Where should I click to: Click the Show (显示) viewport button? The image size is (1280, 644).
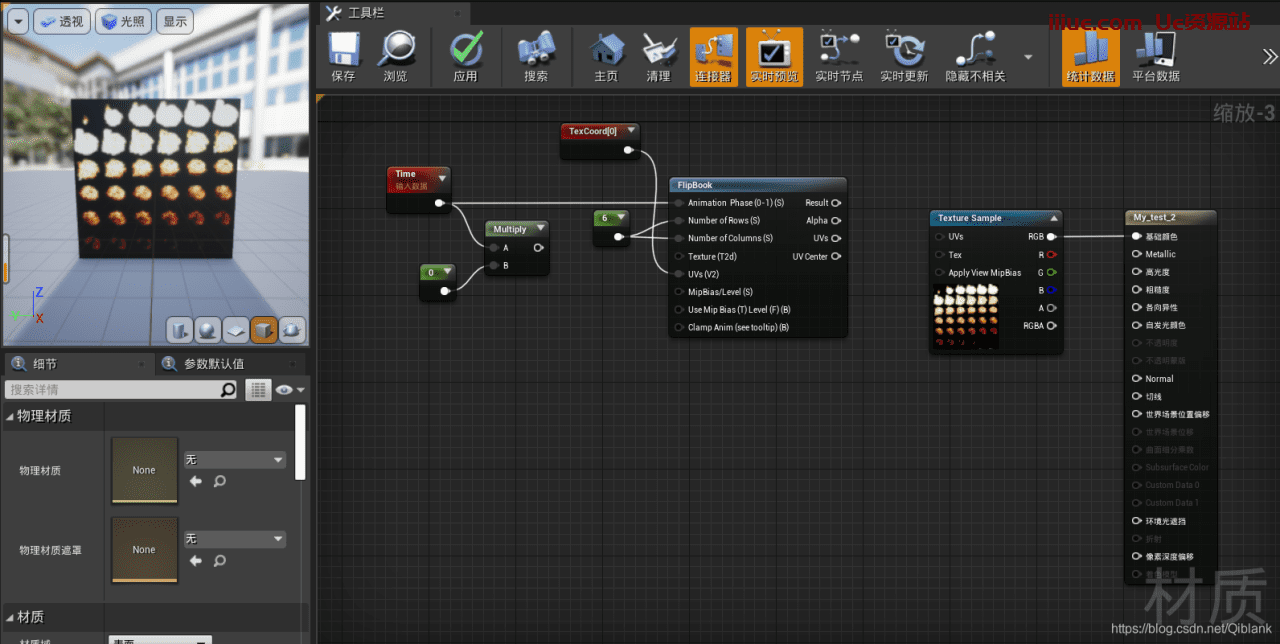tap(175, 21)
